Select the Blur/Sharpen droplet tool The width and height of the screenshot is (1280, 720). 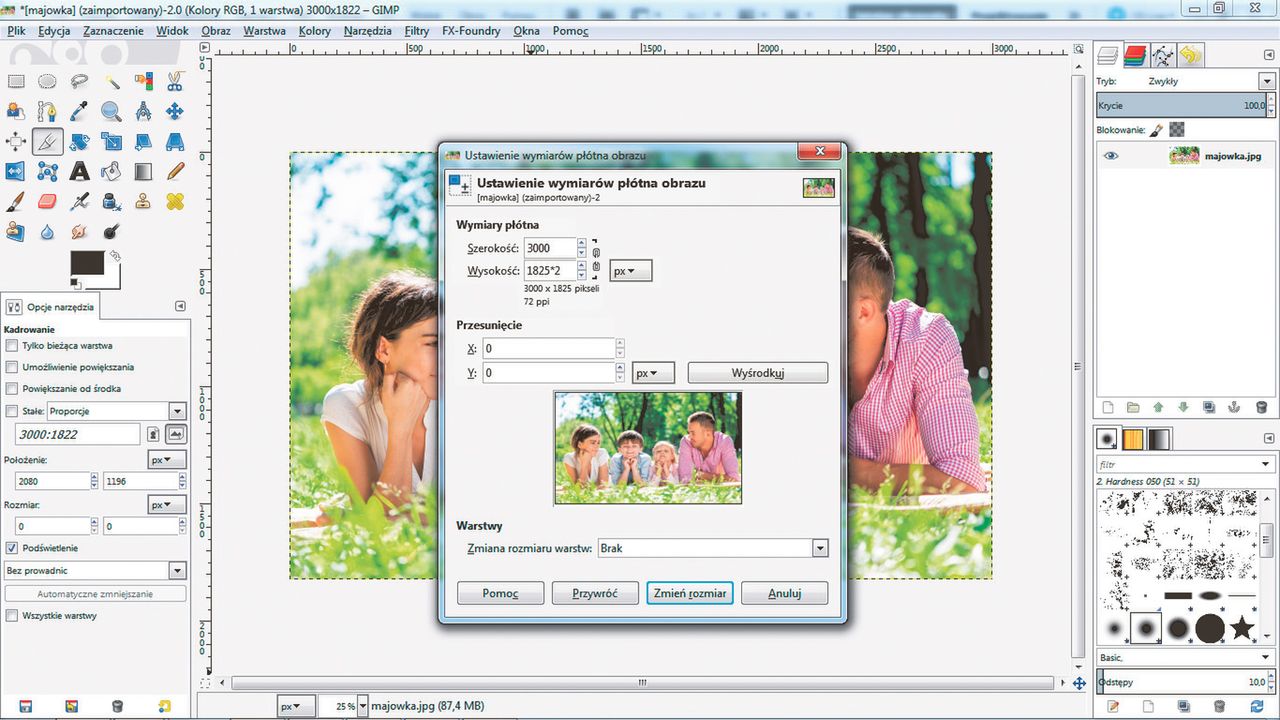click(47, 232)
